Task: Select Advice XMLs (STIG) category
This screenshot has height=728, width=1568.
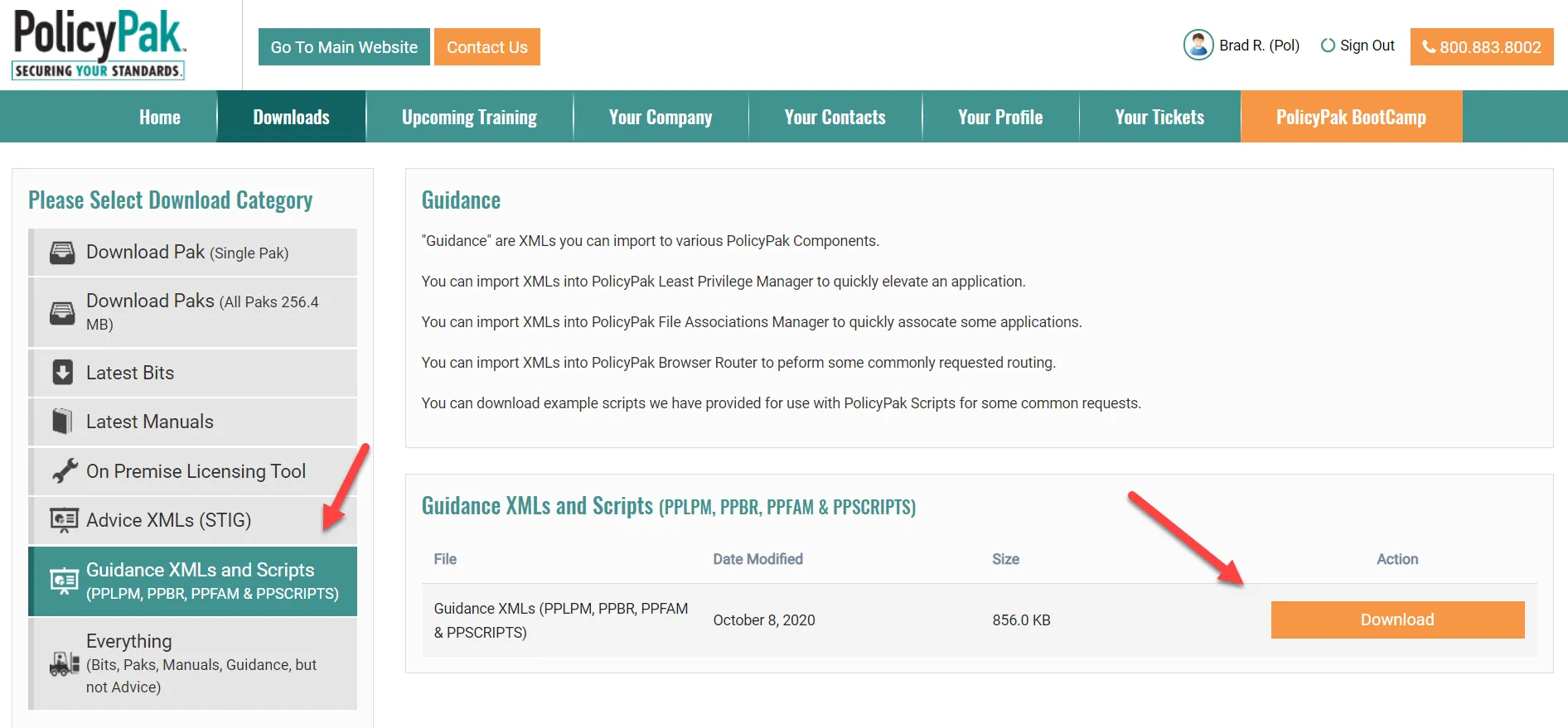Action: [193, 520]
